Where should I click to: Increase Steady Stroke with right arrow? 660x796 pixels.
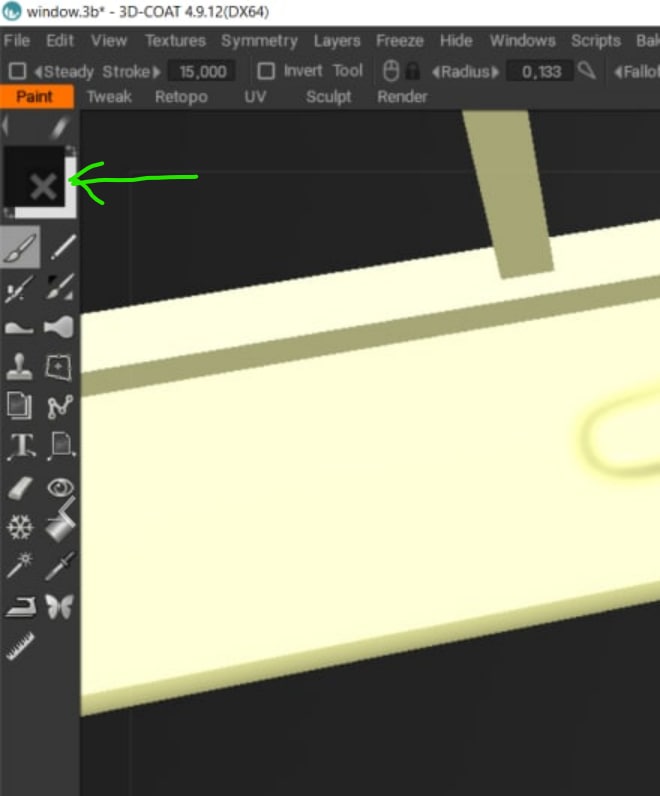156,72
